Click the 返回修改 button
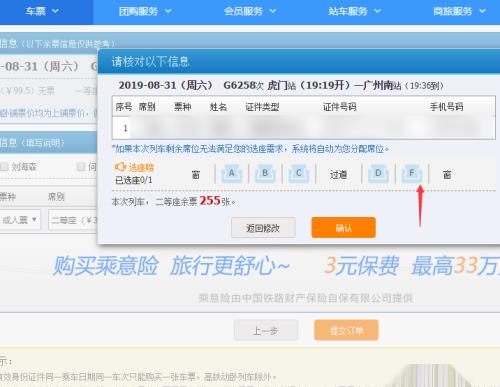This screenshot has width=500, height=387. click(x=263, y=228)
